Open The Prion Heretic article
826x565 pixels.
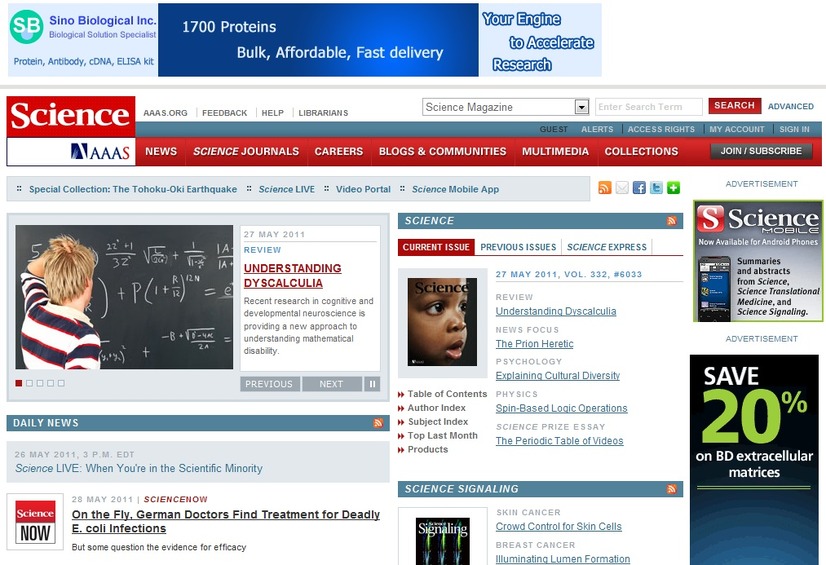pos(534,344)
